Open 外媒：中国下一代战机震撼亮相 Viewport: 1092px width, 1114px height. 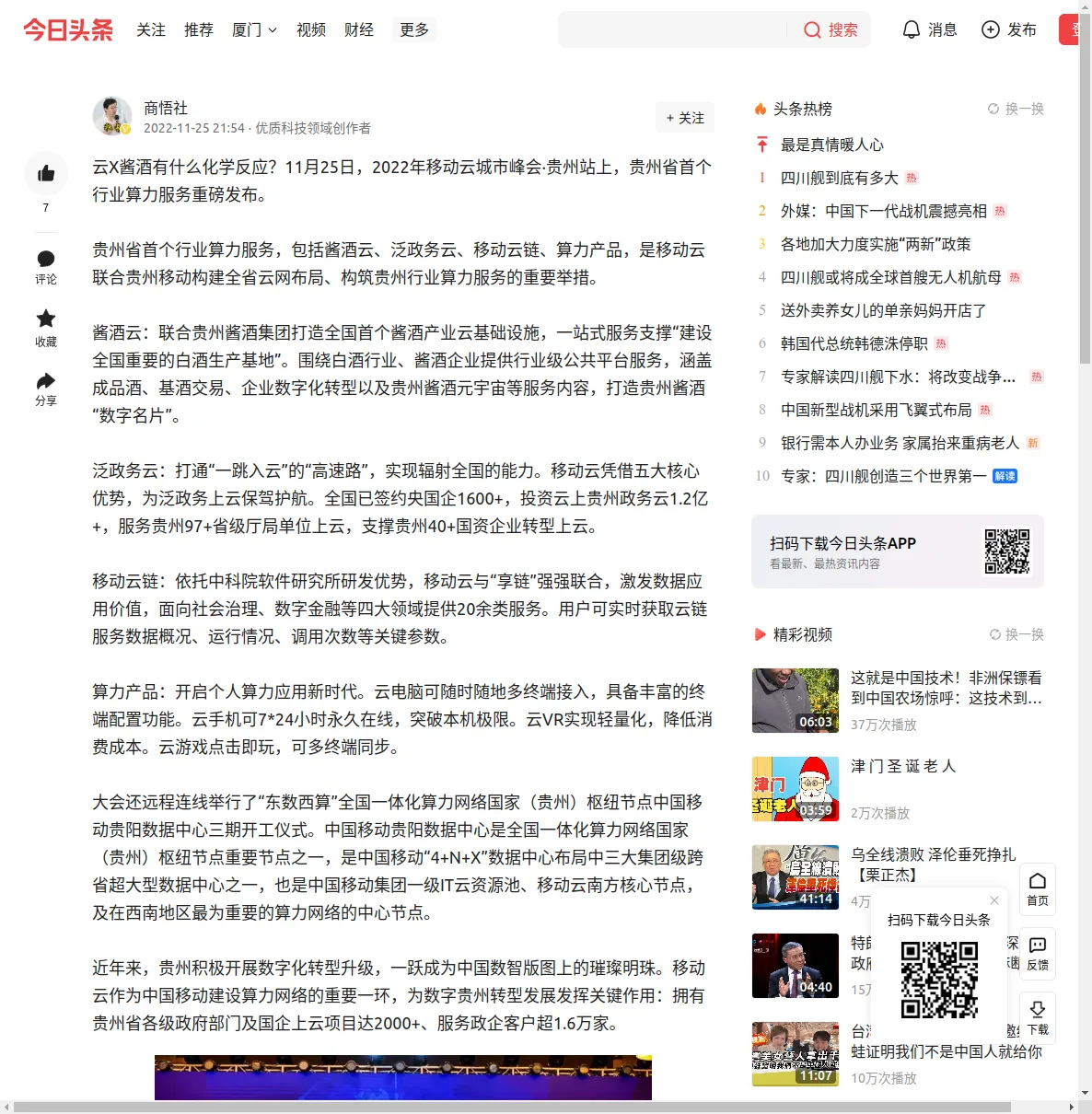(884, 211)
